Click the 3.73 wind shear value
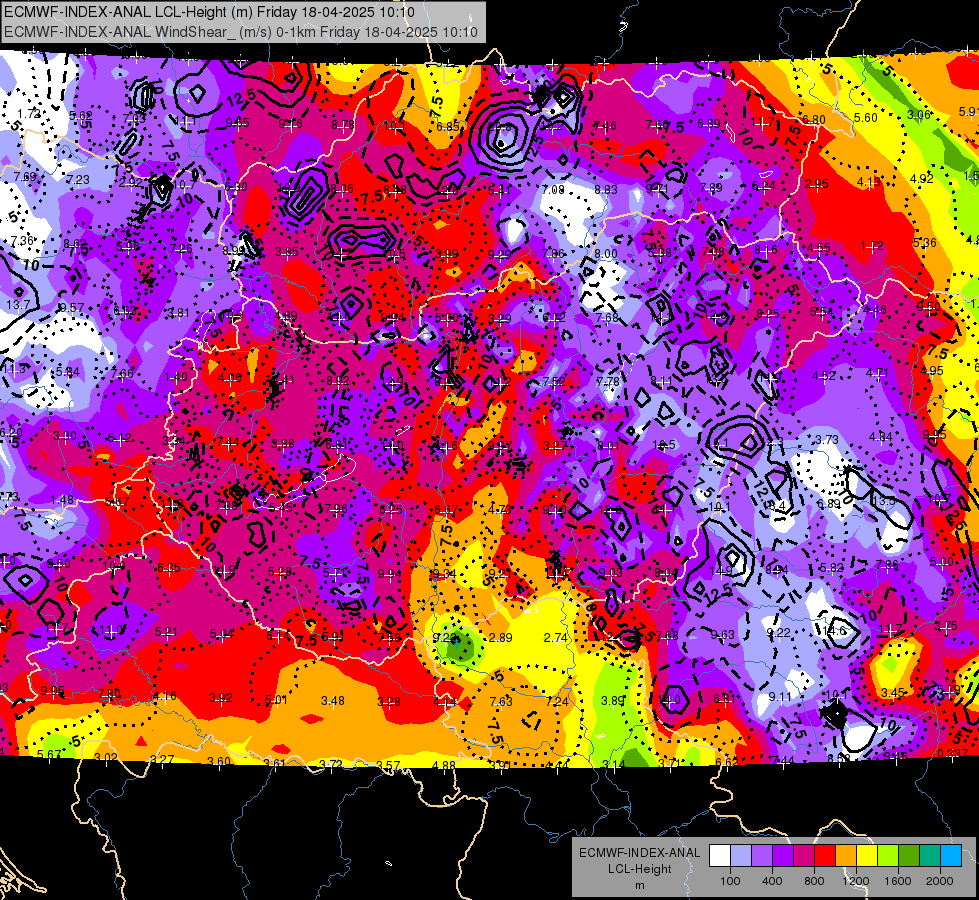Image resolution: width=979 pixels, height=900 pixels. (x=826, y=440)
